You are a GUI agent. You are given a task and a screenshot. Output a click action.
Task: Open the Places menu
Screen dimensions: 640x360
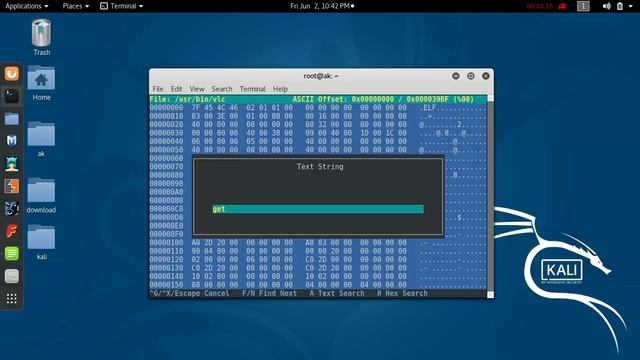(x=76, y=6)
